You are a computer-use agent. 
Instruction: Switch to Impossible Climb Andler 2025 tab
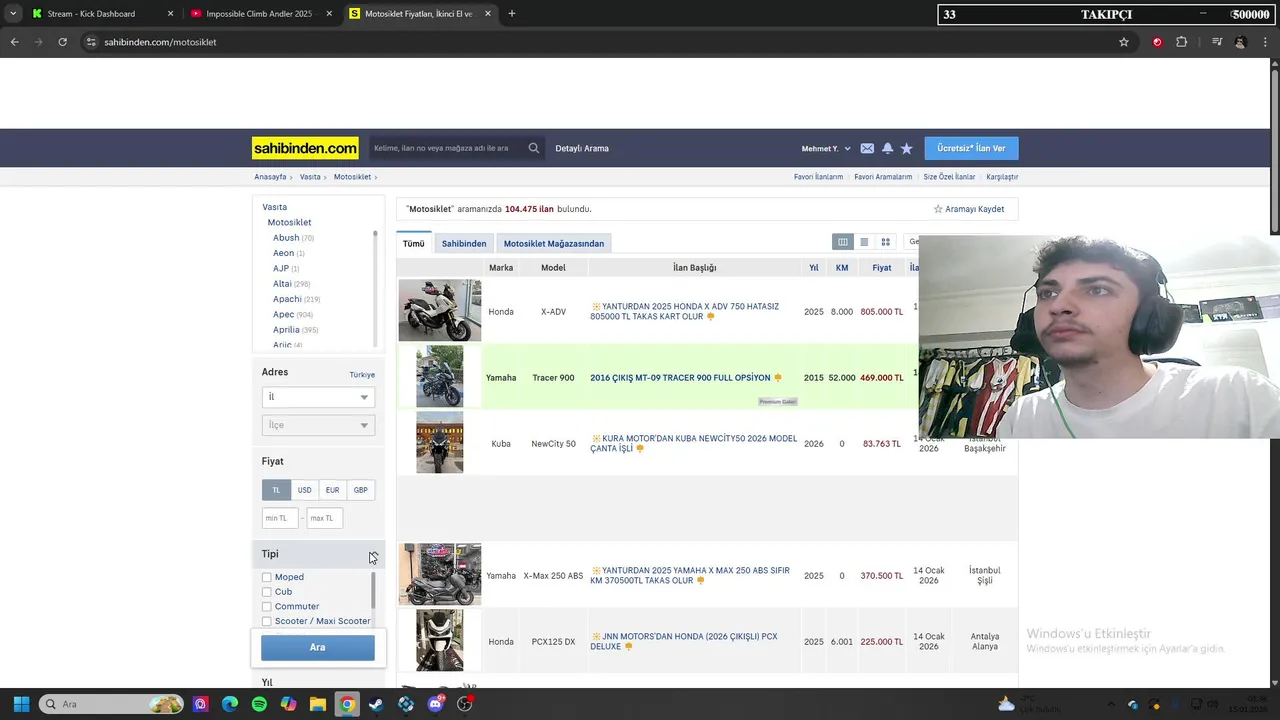click(259, 14)
